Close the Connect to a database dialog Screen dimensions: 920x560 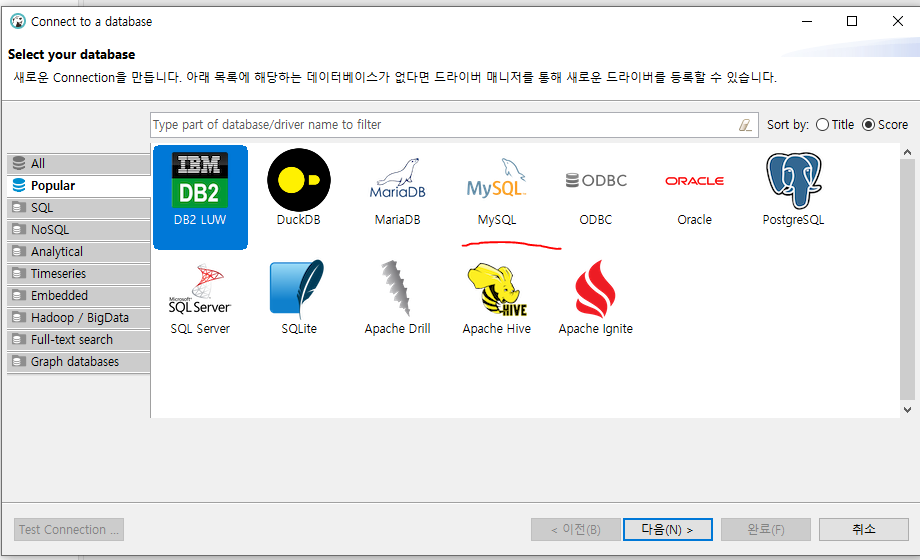(x=898, y=21)
